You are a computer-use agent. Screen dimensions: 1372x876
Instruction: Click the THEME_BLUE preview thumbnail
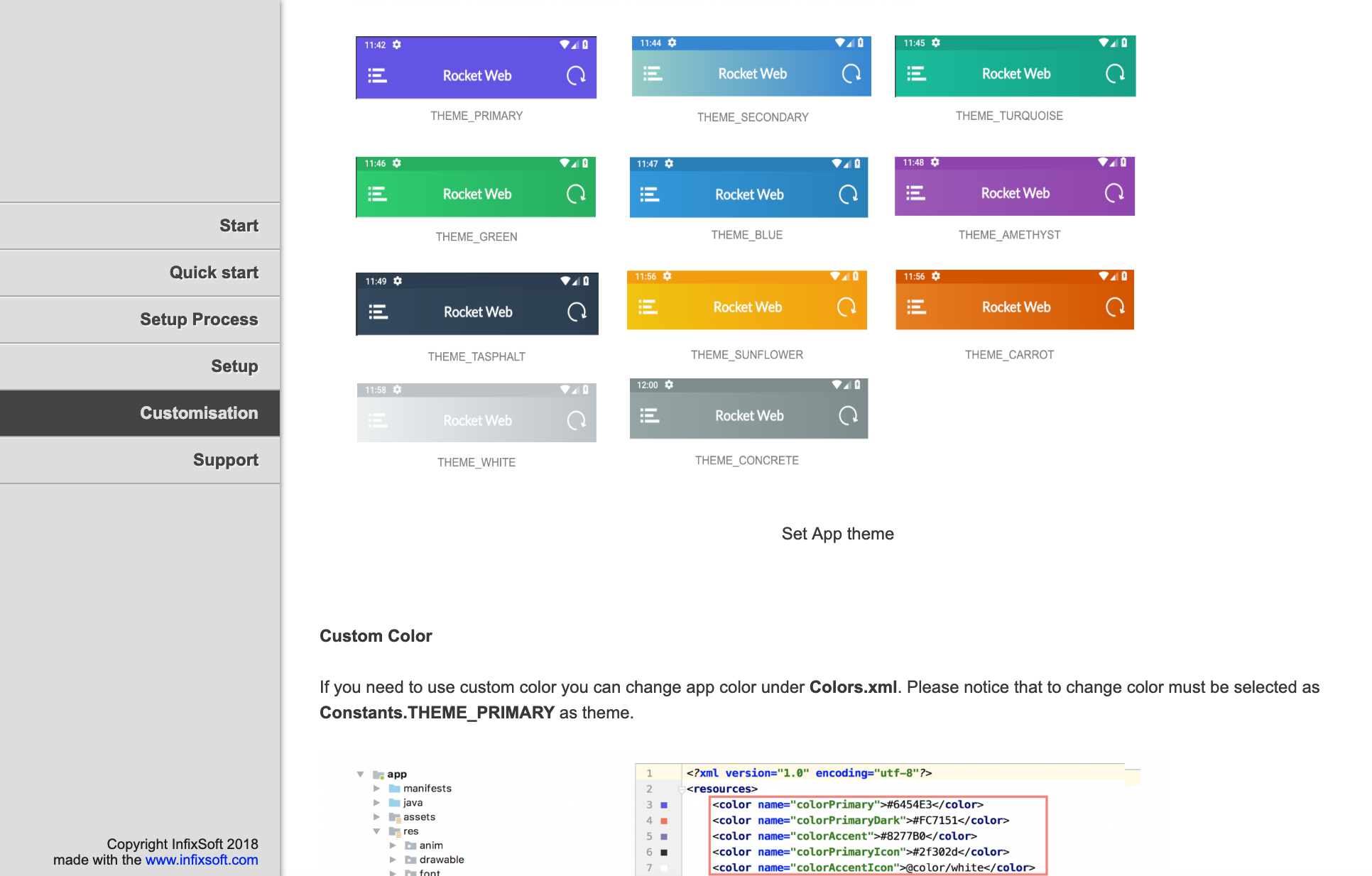coord(748,187)
